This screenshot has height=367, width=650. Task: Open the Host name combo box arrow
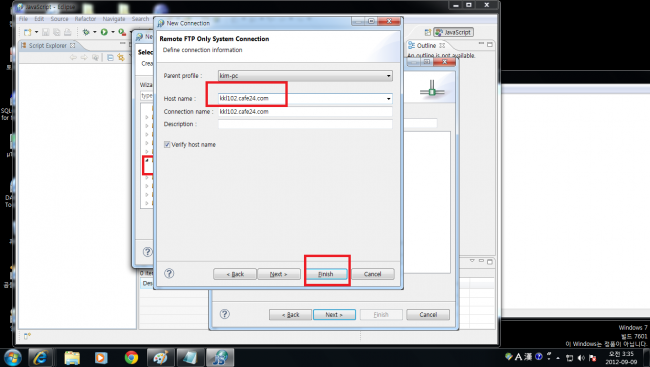click(x=388, y=99)
